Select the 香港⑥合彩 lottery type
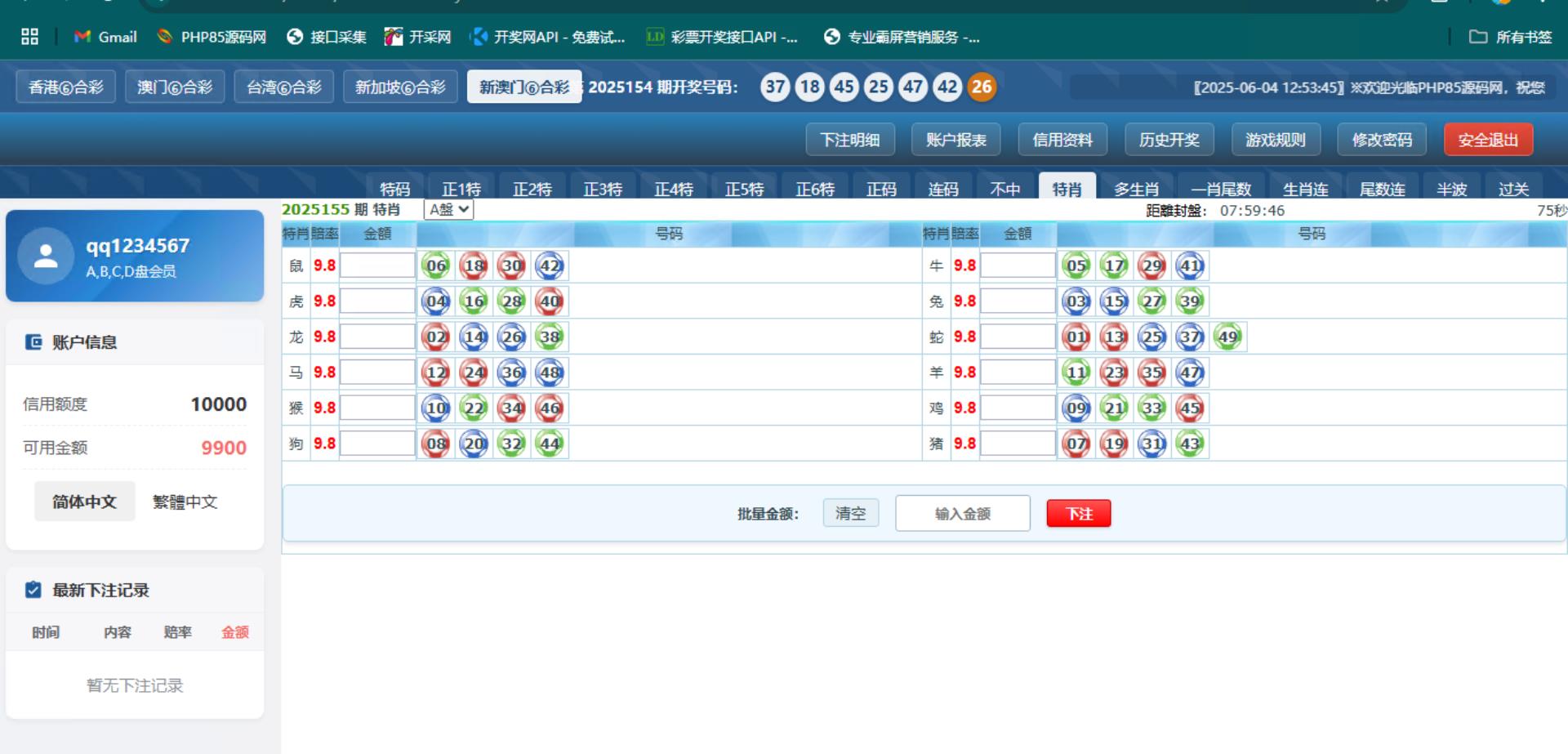Viewport: 1568px width, 754px height. tap(66, 87)
